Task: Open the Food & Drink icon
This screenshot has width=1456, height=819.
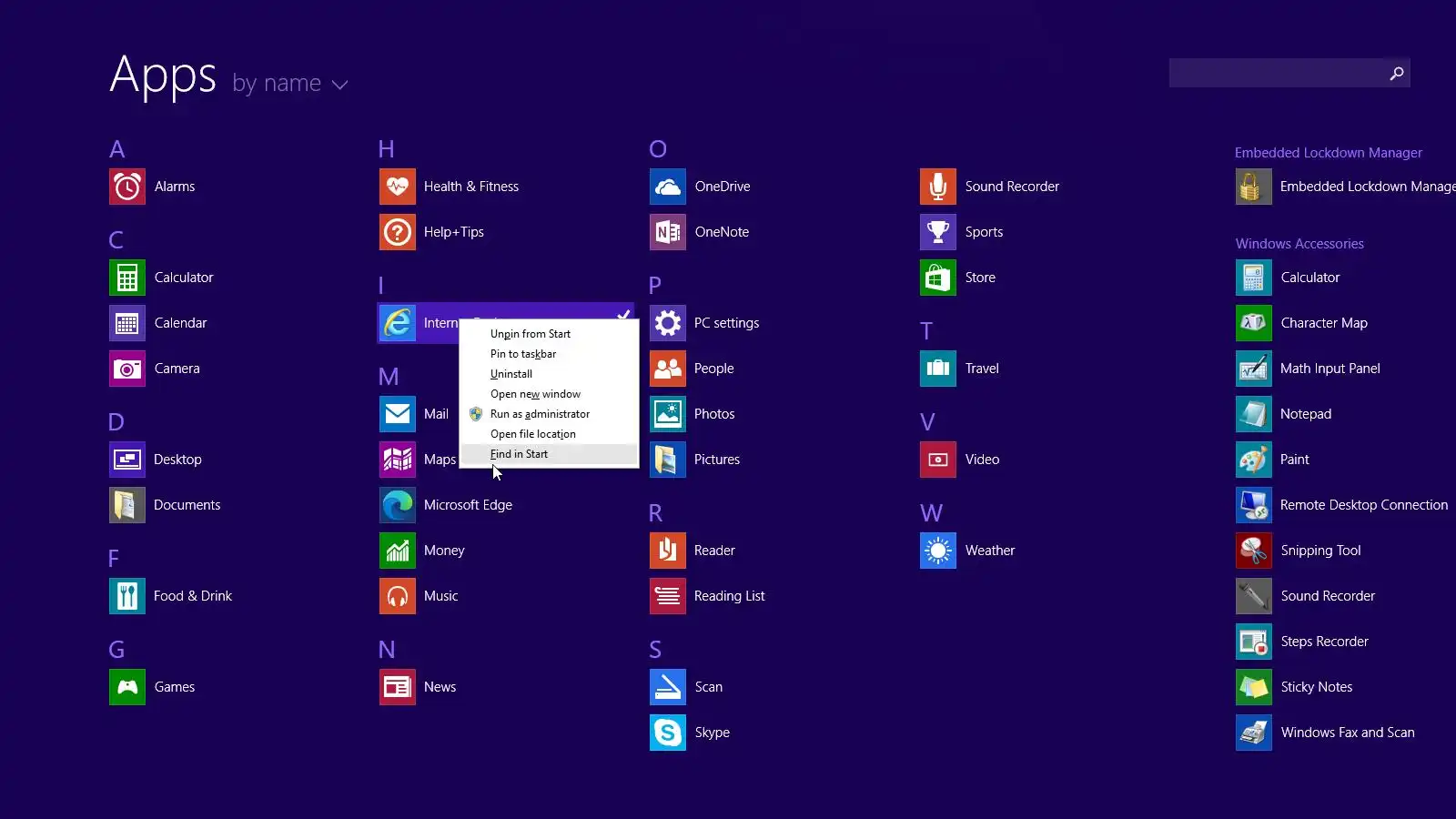Action: tap(127, 596)
